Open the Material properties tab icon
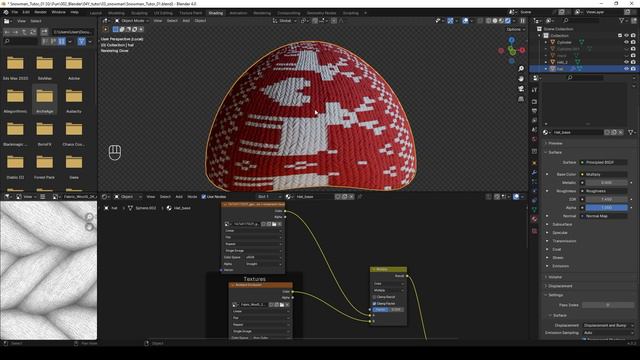The height and width of the screenshot is (360, 640). click(534, 219)
